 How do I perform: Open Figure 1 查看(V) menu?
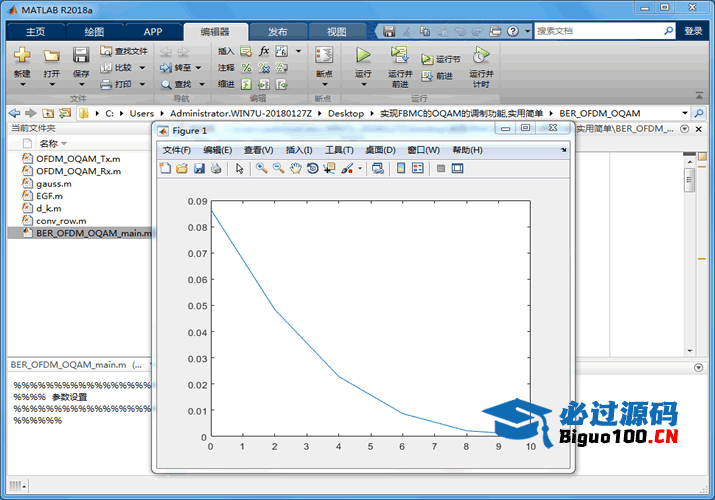[x=258, y=150]
